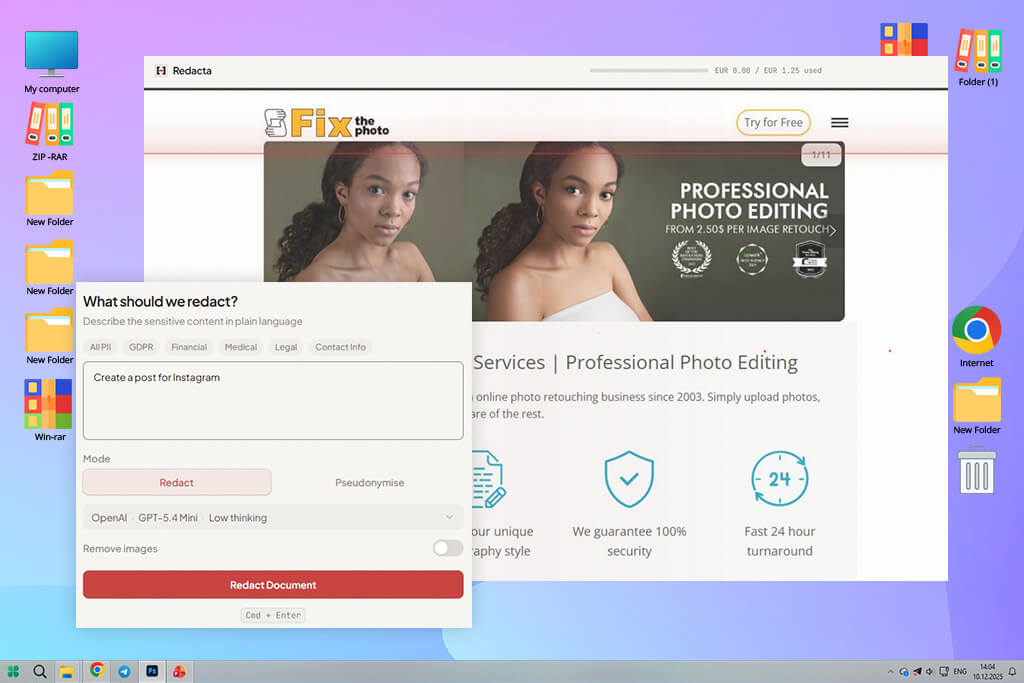This screenshot has height=683, width=1024.
Task: Open the My computer desktop icon
Action: click(x=52, y=61)
